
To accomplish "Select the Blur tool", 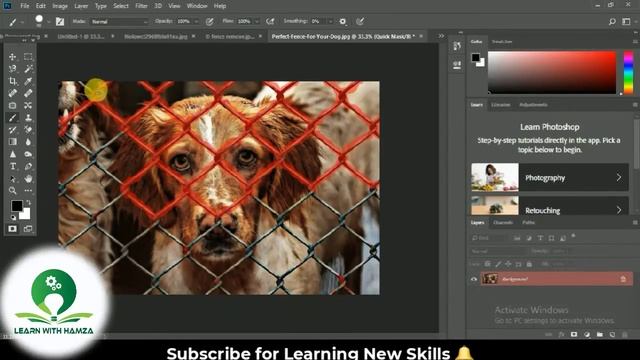I will pos(28,142).
